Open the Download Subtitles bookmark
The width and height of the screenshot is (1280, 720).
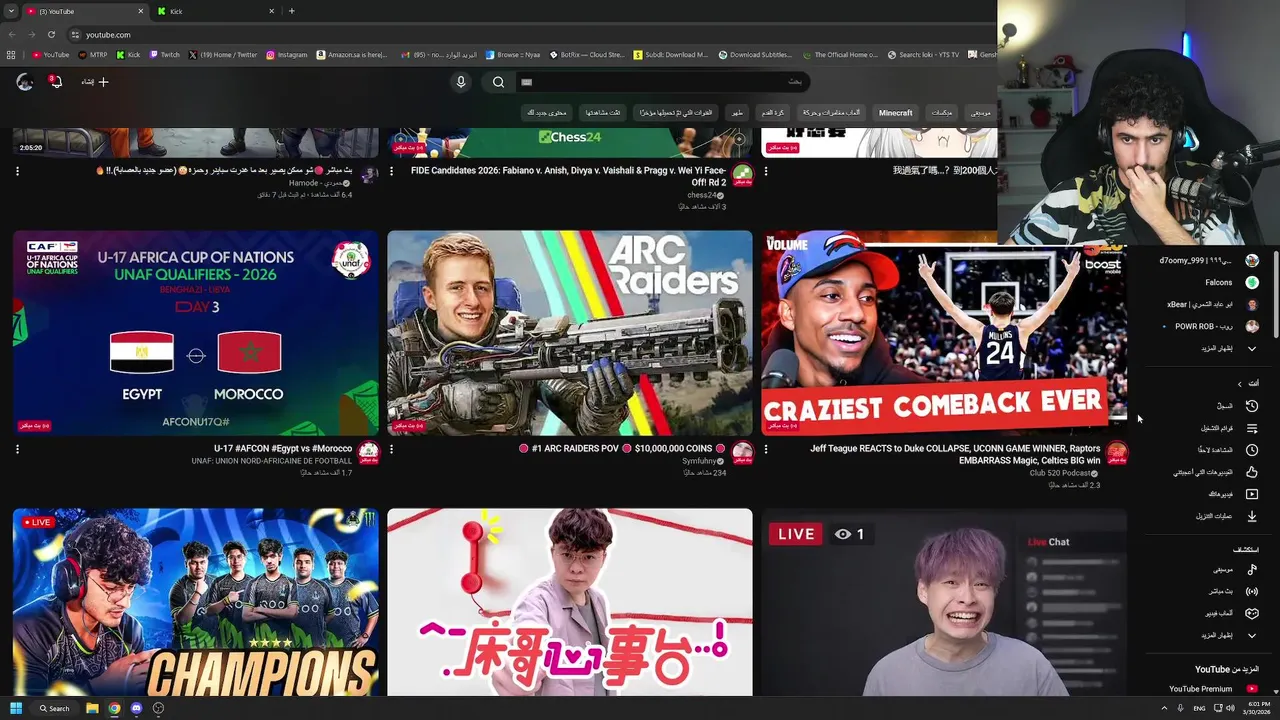754,55
